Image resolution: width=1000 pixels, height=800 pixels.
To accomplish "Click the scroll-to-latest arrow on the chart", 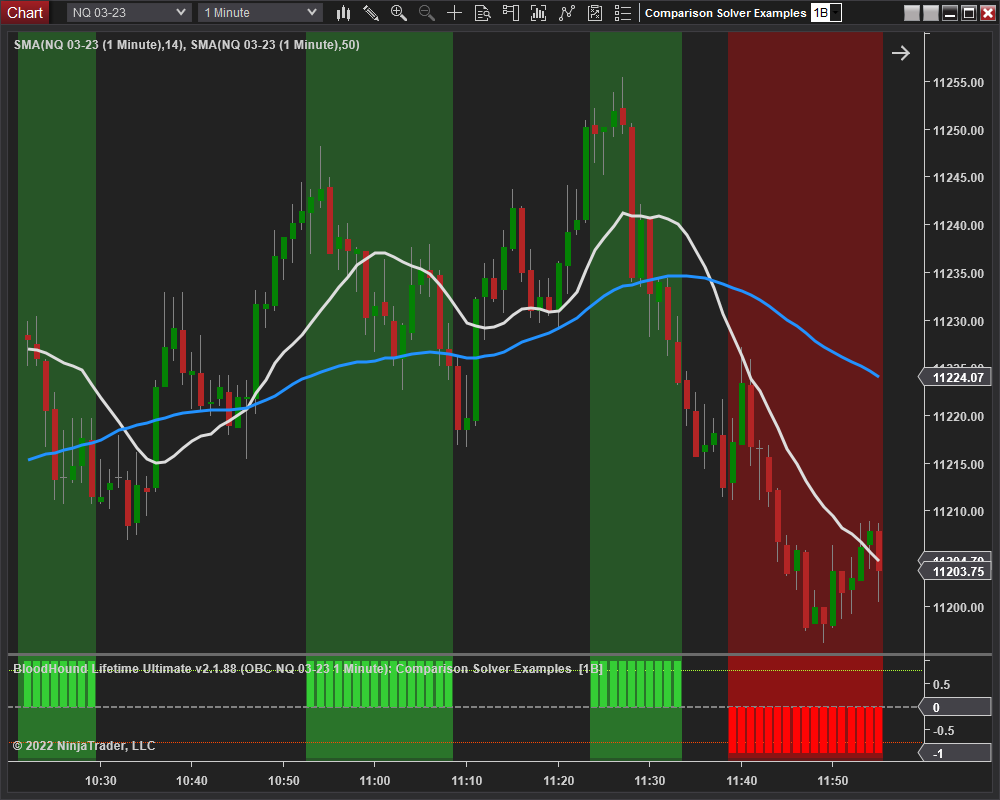I will (901, 53).
